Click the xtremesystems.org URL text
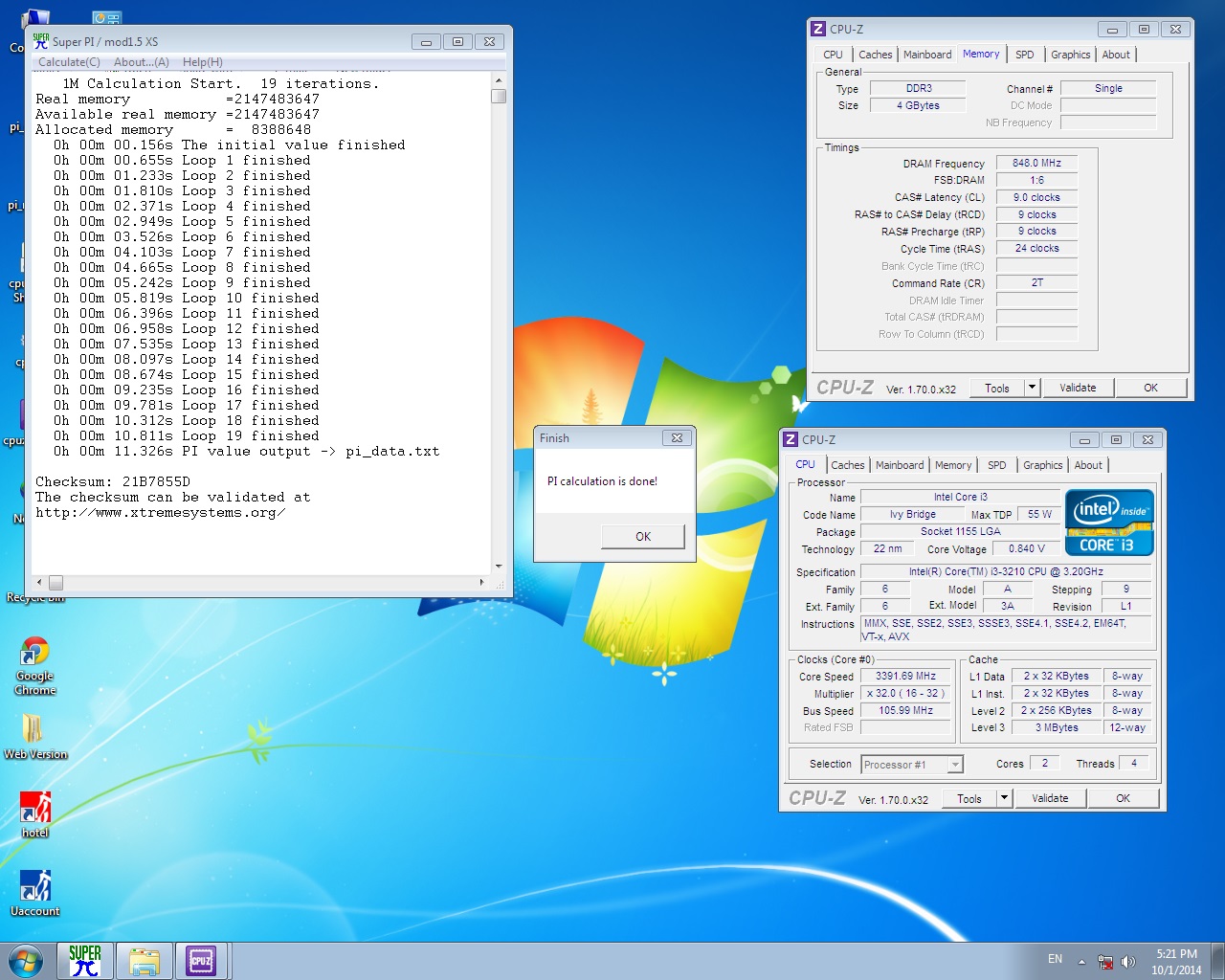Viewport: 1225px width, 980px height. point(160,512)
